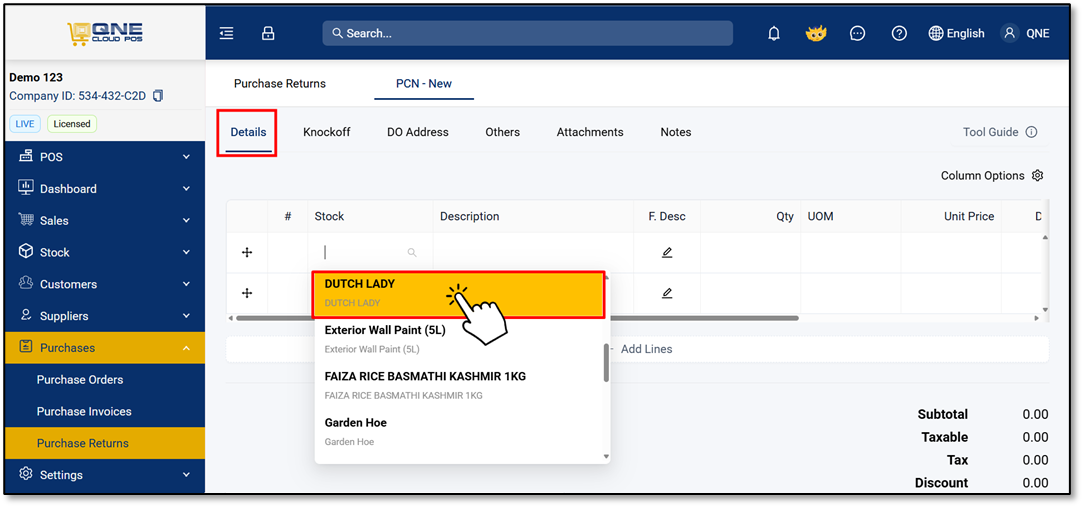Open the Notes tab

675,132
